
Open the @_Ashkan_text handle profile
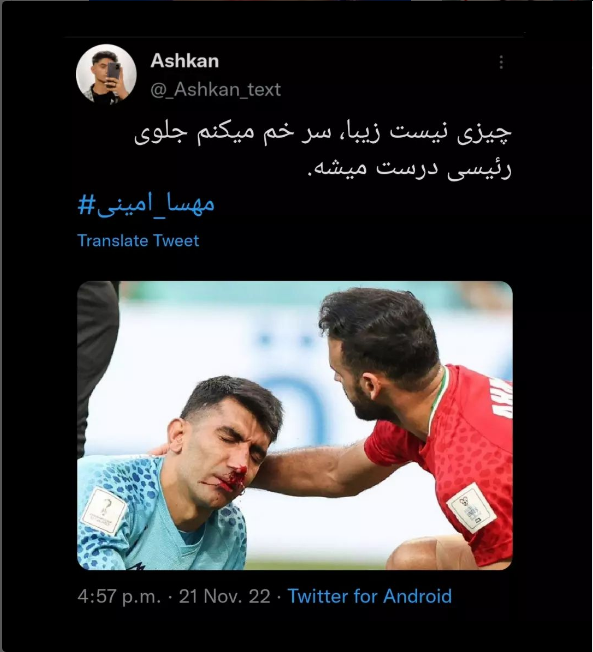(215, 89)
